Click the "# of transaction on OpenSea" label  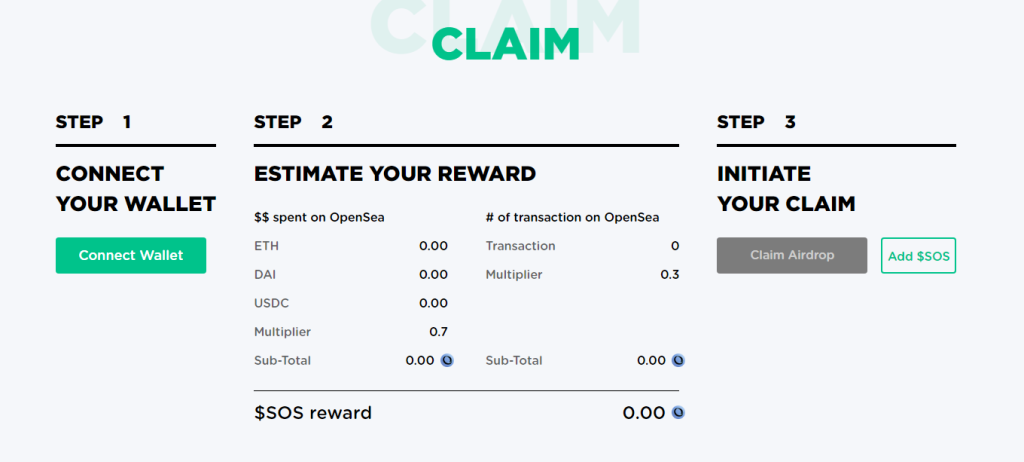[572, 217]
